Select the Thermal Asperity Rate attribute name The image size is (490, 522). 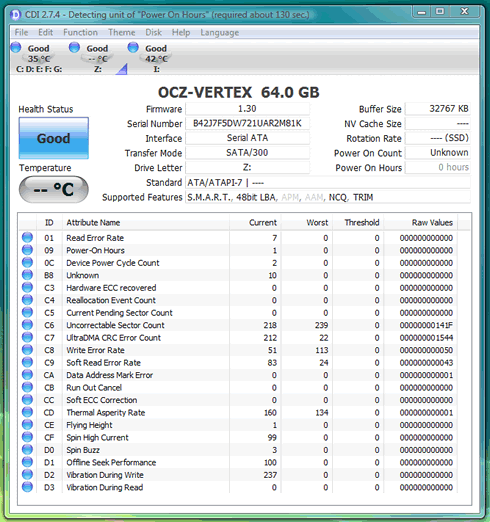click(x=106, y=413)
